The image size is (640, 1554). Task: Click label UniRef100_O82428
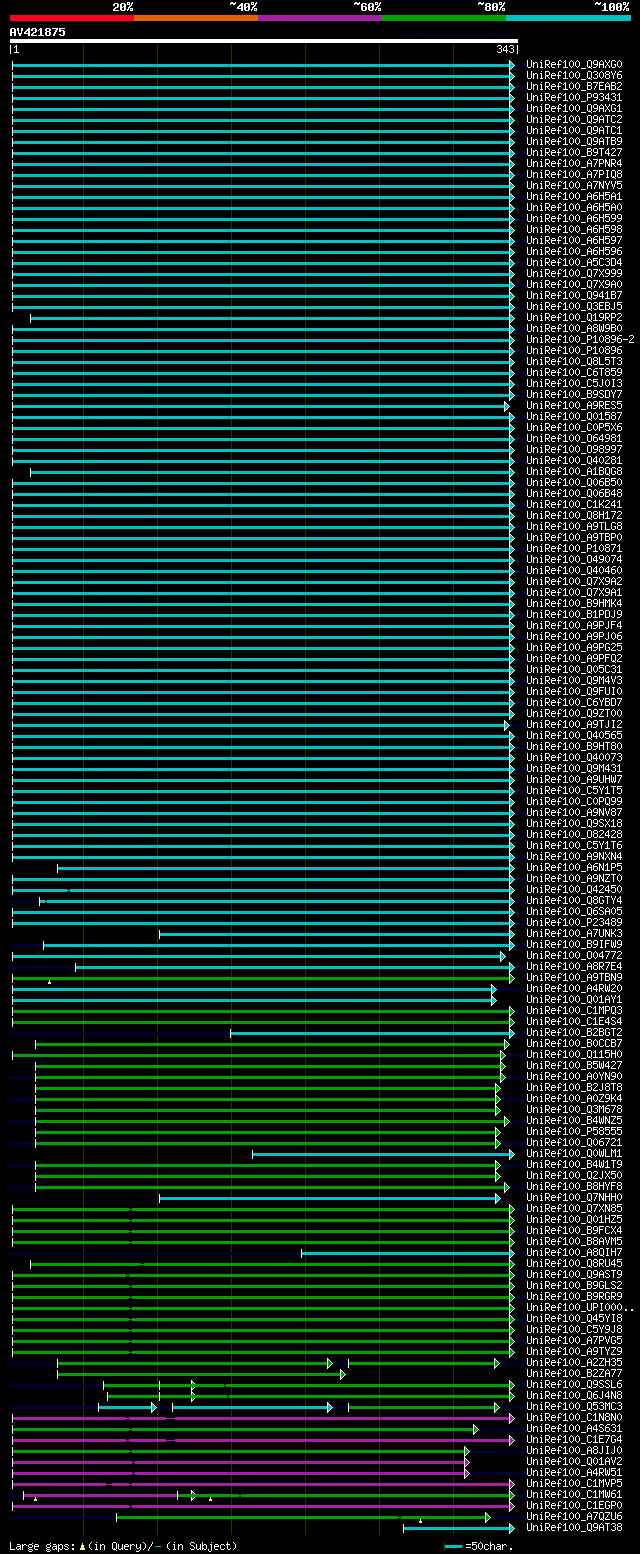574,835
